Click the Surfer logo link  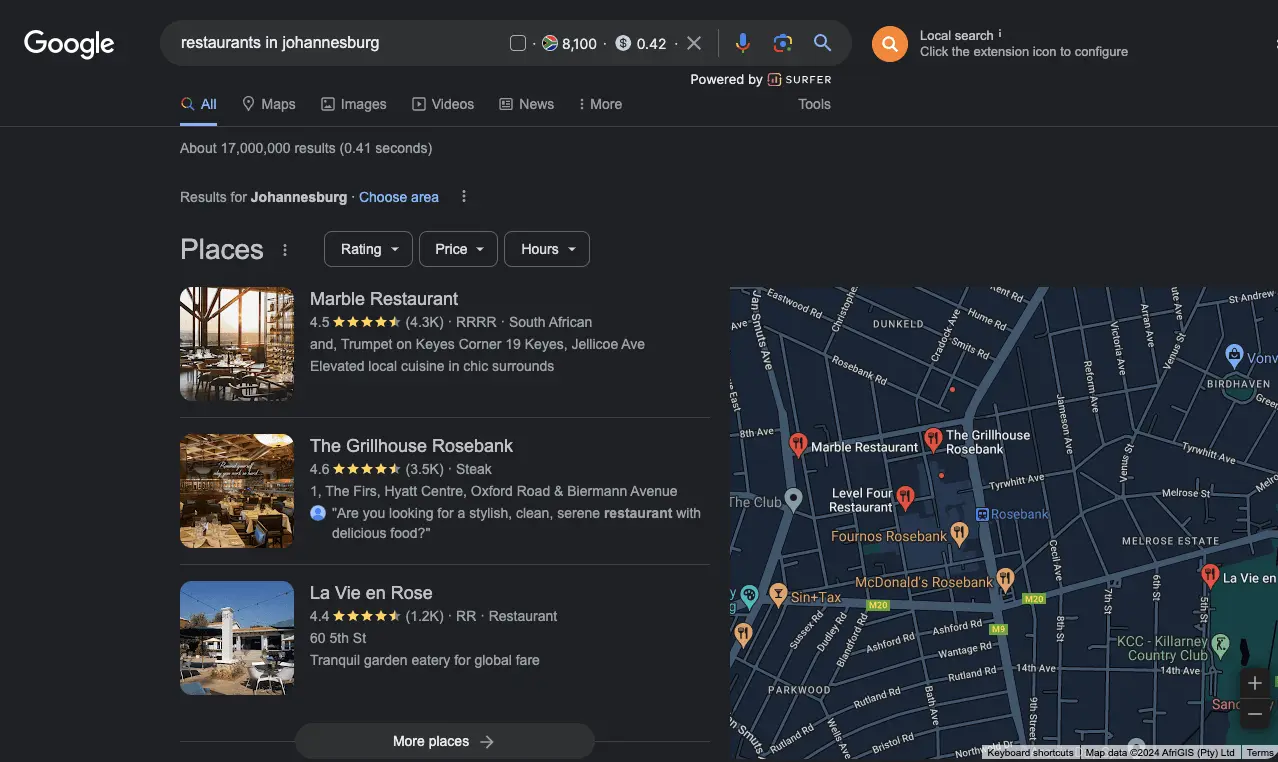click(x=799, y=79)
